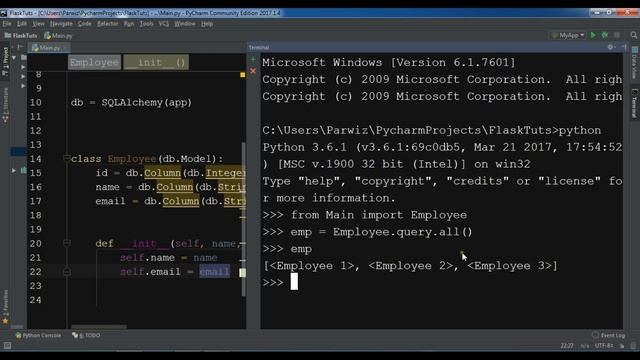640x360 pixels.
Task: Open the Data View side panel
Action: click(x=634, y=62)
